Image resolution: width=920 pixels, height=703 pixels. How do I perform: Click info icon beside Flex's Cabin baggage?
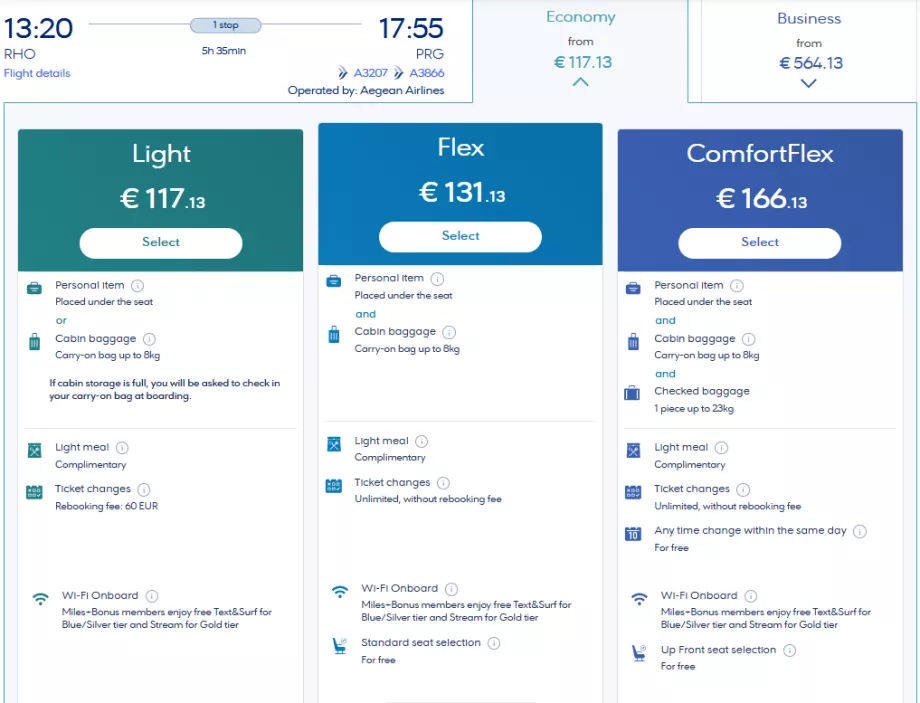[449, 332]
